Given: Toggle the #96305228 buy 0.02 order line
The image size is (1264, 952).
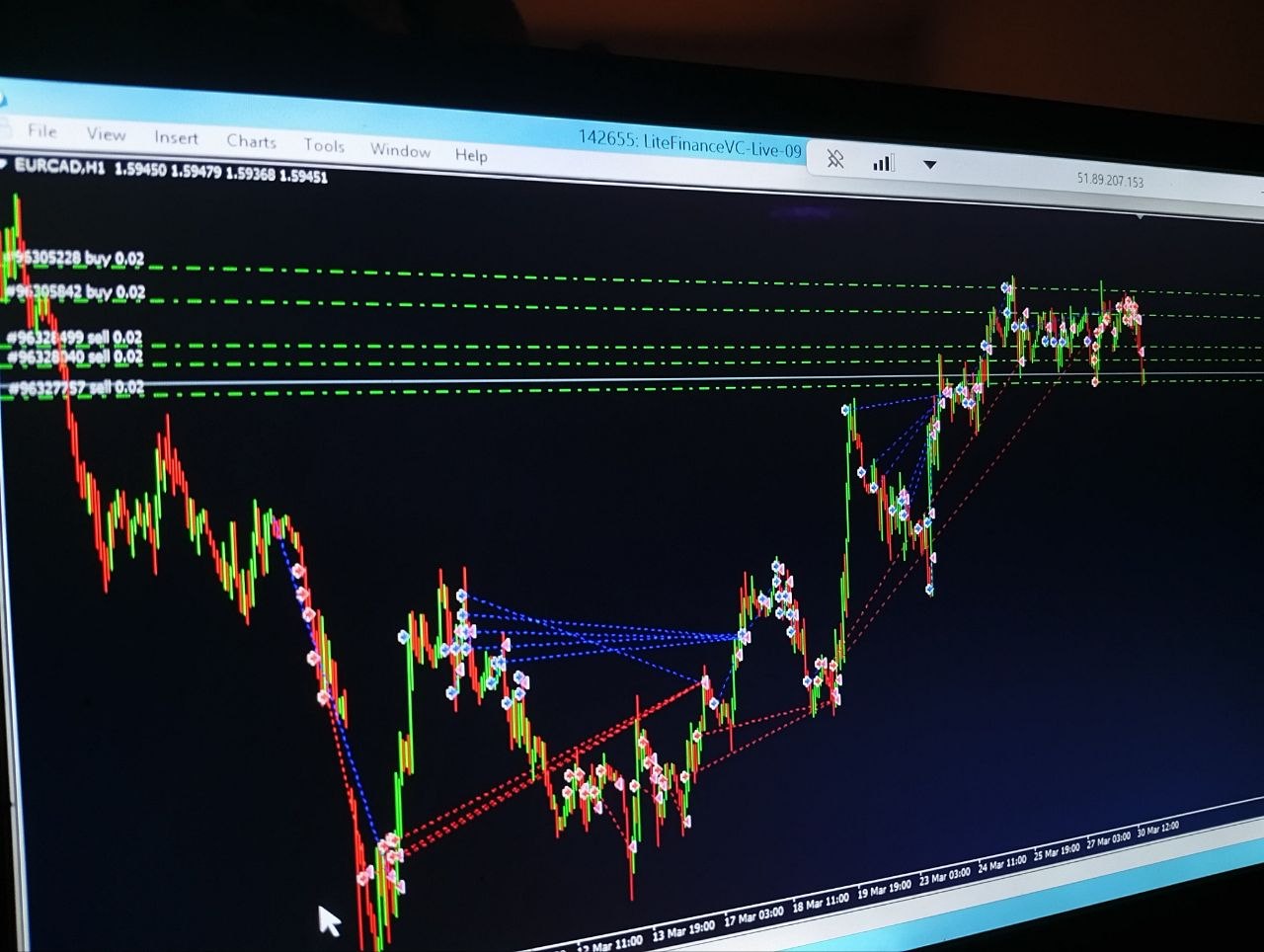Looking at the screenshot, I should tap(74, 258).
